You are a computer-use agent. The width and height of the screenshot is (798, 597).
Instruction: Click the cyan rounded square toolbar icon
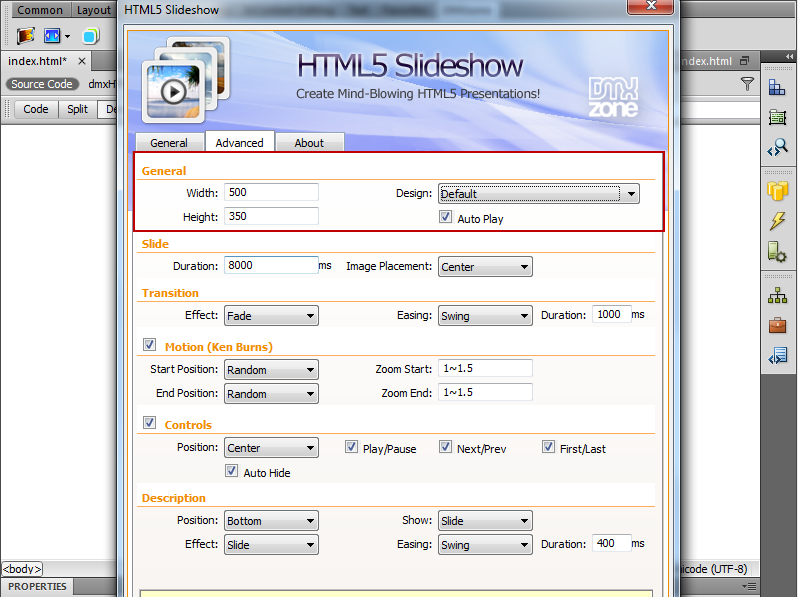(91, 36)
